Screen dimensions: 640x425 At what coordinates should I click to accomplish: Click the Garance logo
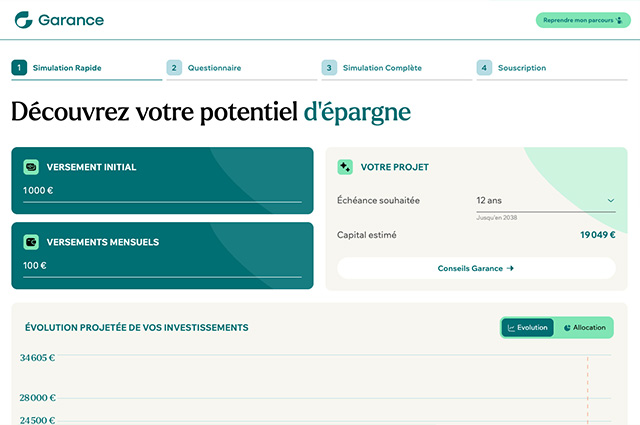pyautogui.click(x=59, y=20)
